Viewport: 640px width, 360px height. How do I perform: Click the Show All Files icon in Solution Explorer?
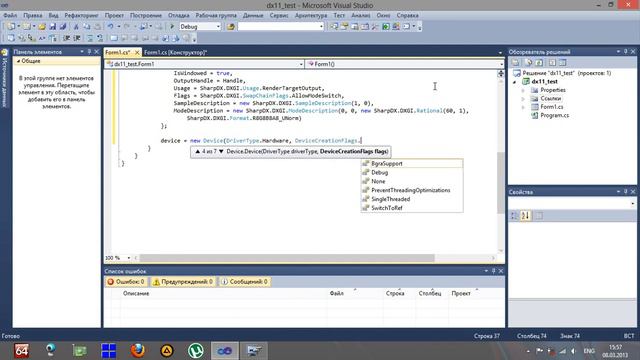529,62
